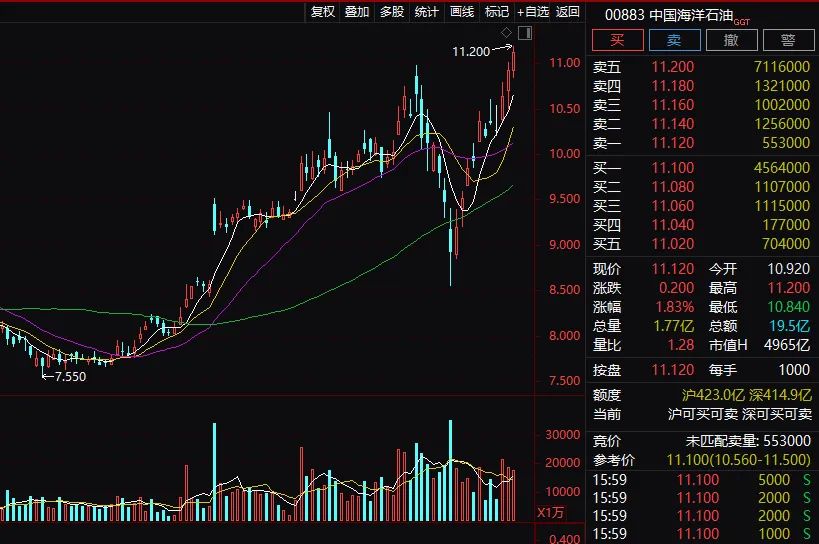Open the 统计 statistics tool
The width and height of the screenshot is (819, 544).
427,12
